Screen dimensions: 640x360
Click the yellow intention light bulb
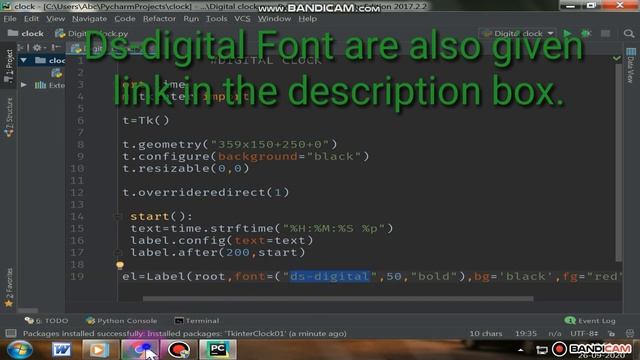pos(120,266)
